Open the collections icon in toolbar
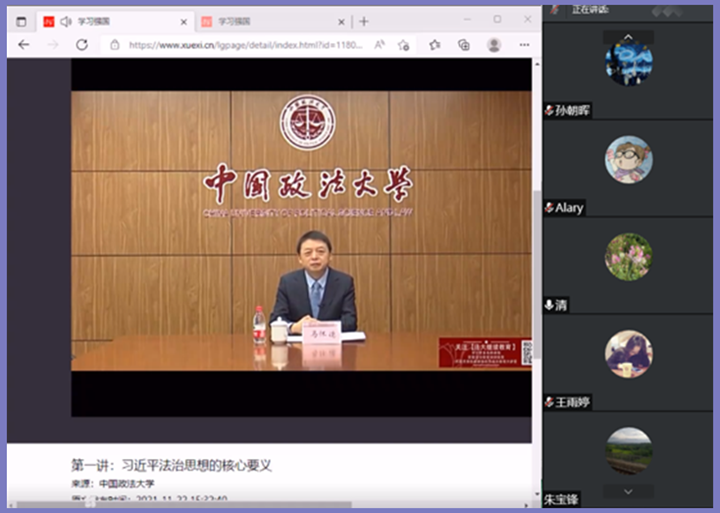The height and width of the screenshot is (513, 720). coord(464,45)
